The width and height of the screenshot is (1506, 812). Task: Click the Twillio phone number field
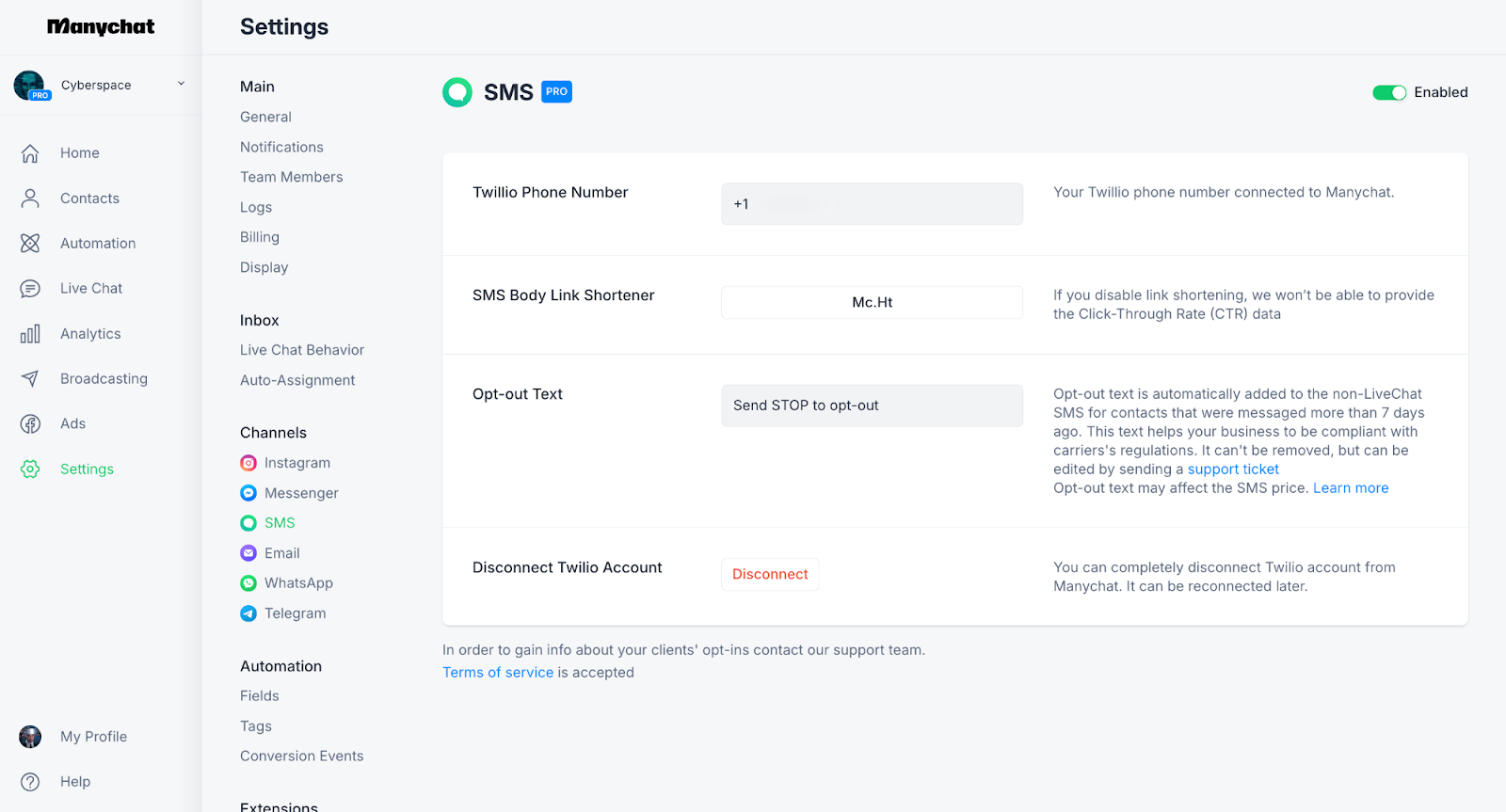pos(872,204)
